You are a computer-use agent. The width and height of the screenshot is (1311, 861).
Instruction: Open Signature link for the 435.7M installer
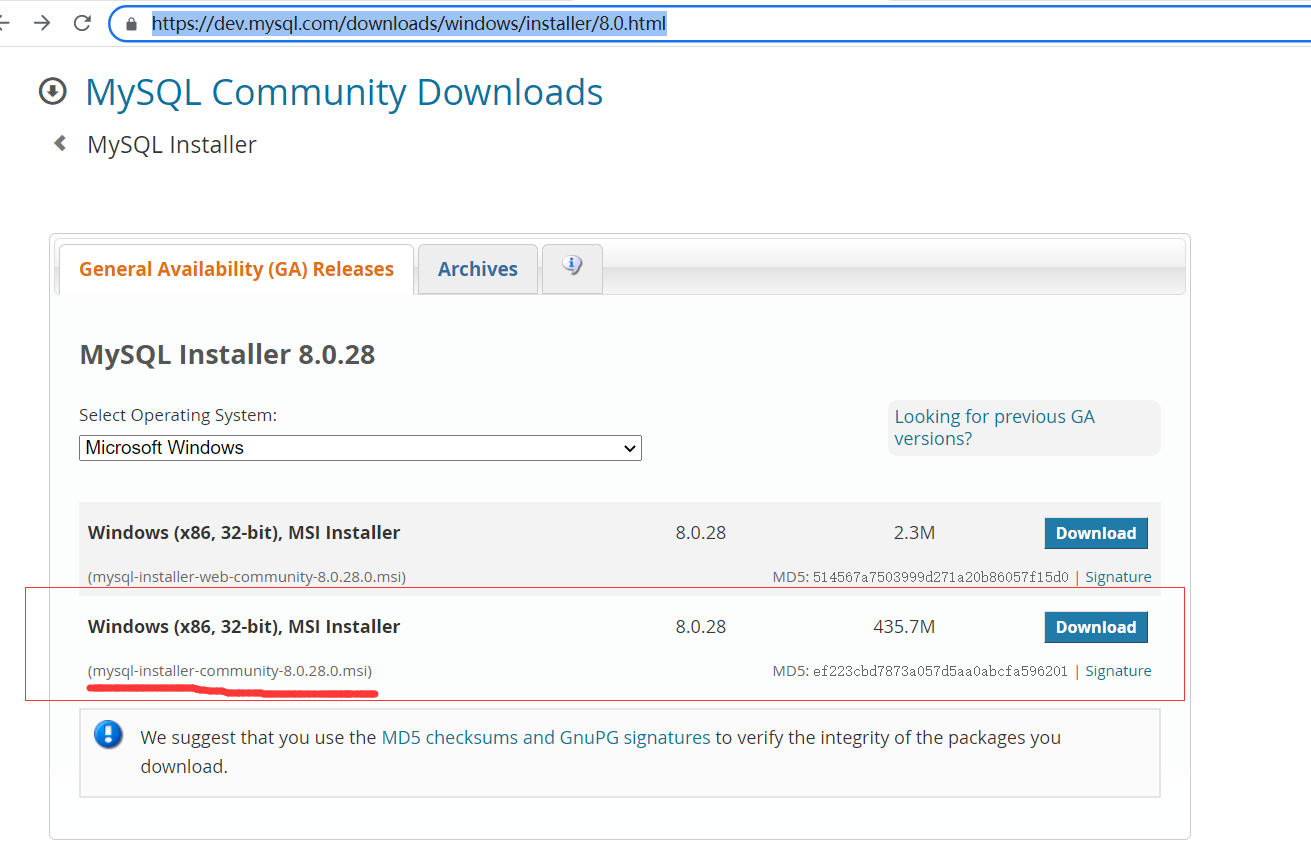coord(1118,671)
